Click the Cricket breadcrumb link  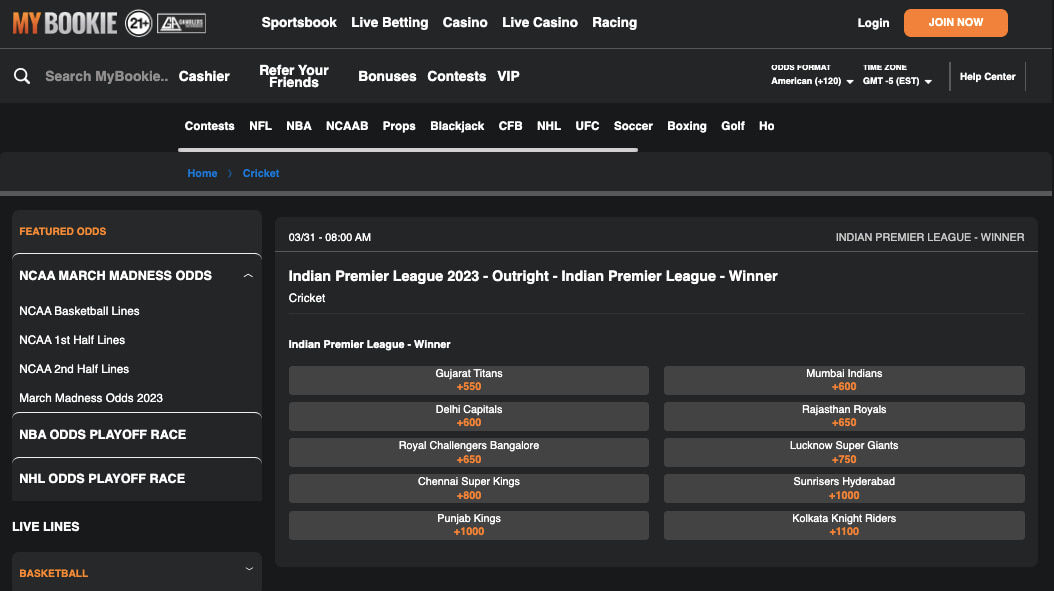click(x=261, y=173)
